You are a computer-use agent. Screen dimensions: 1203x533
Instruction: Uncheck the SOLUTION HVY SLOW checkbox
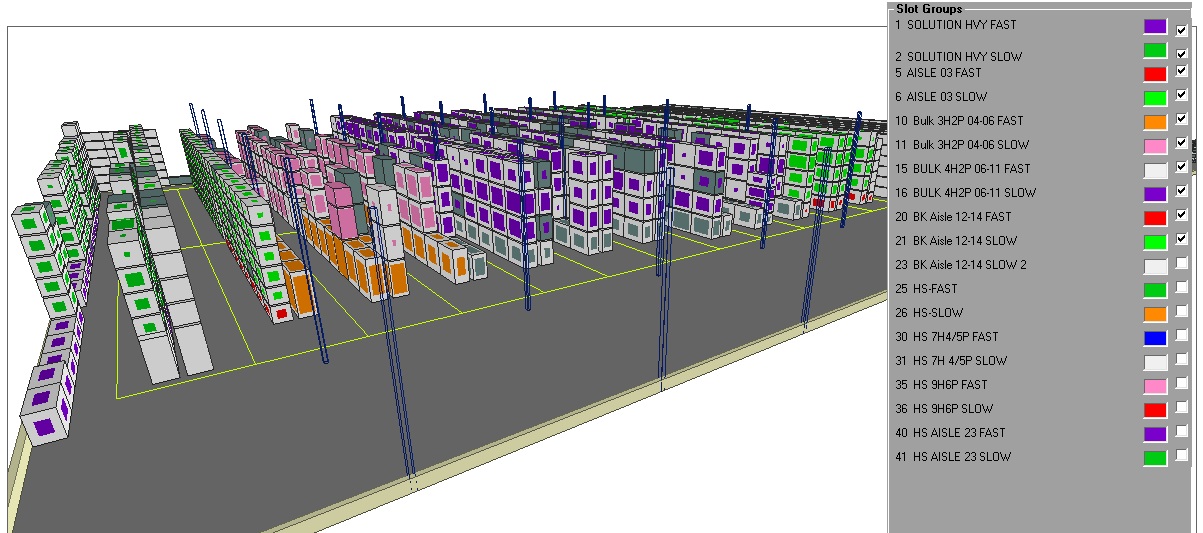[1182, 54]
